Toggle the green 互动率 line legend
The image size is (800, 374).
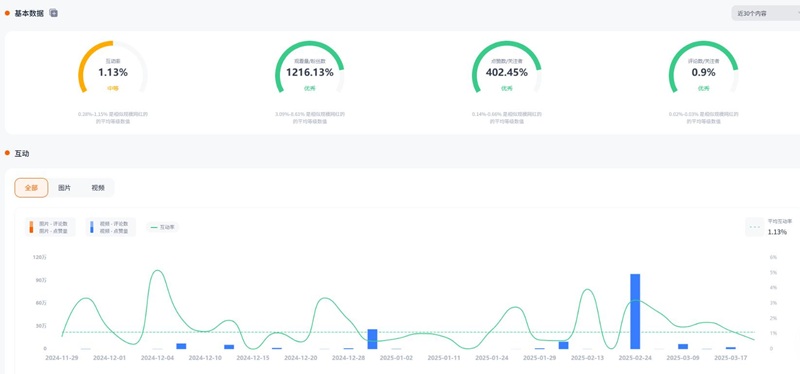[162, 227]
